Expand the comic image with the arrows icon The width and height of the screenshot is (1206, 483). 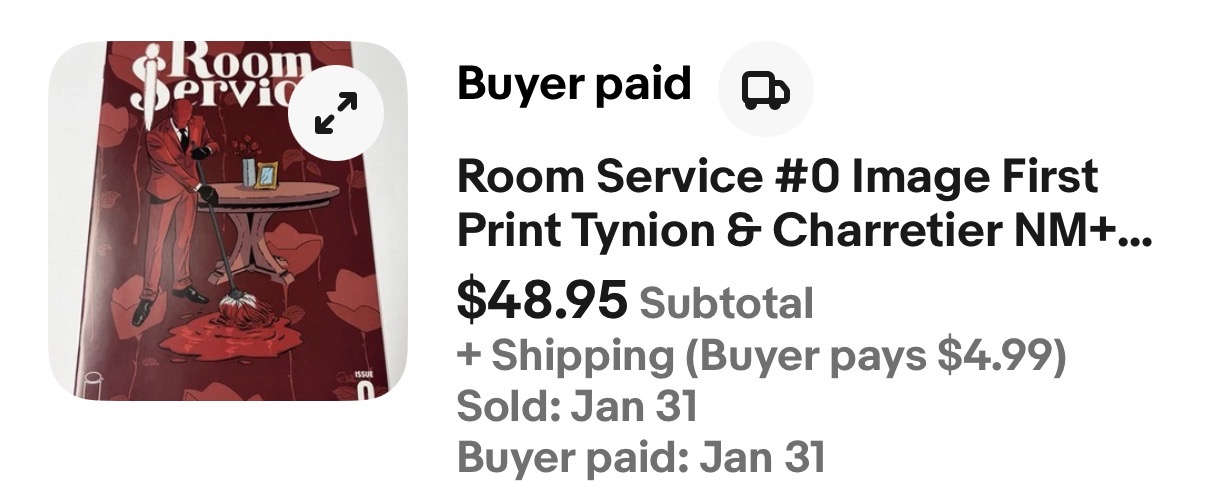tap(337, 113)
